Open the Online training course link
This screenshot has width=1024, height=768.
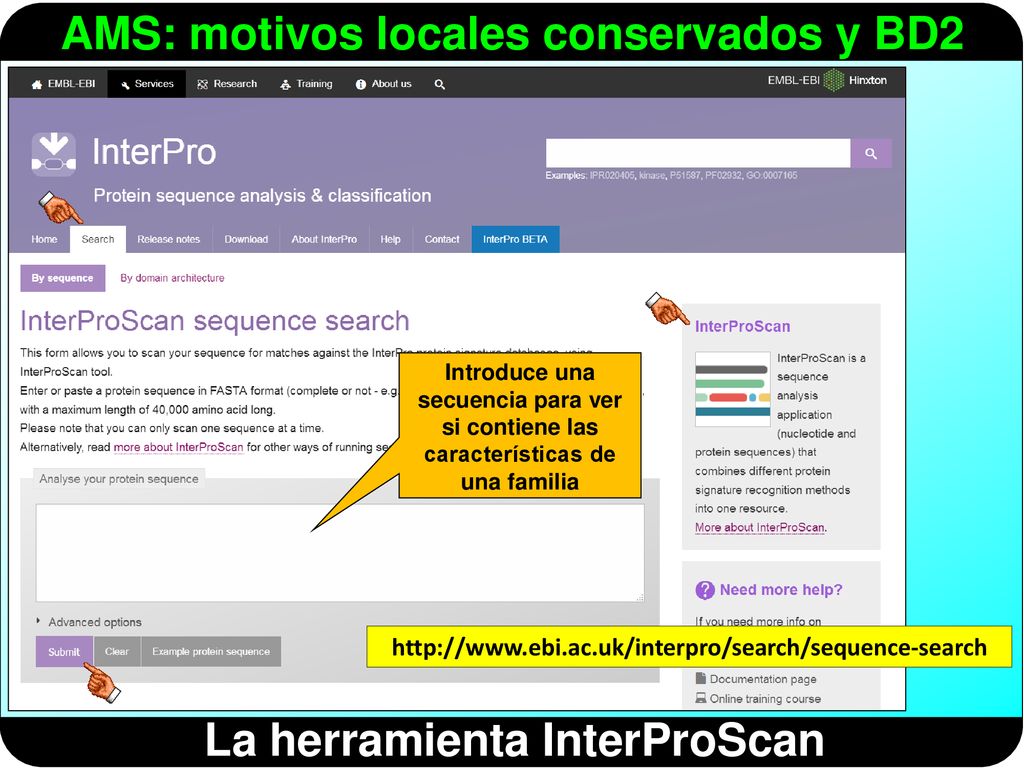[x=765, y=699]
